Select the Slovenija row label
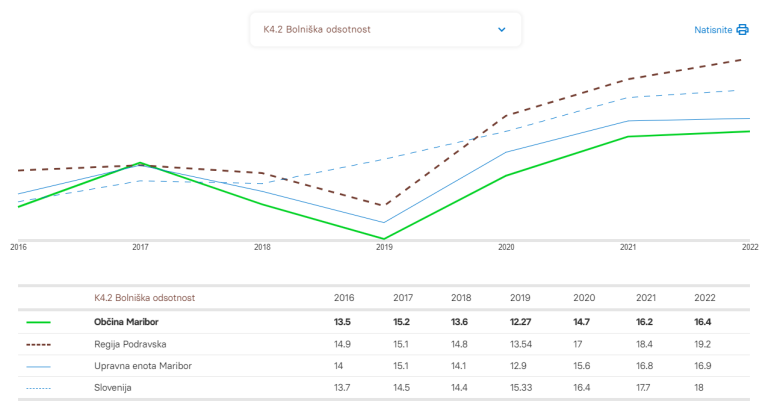Image resolution: width=768 pixels, height=407 pixels. pos(113,387)
